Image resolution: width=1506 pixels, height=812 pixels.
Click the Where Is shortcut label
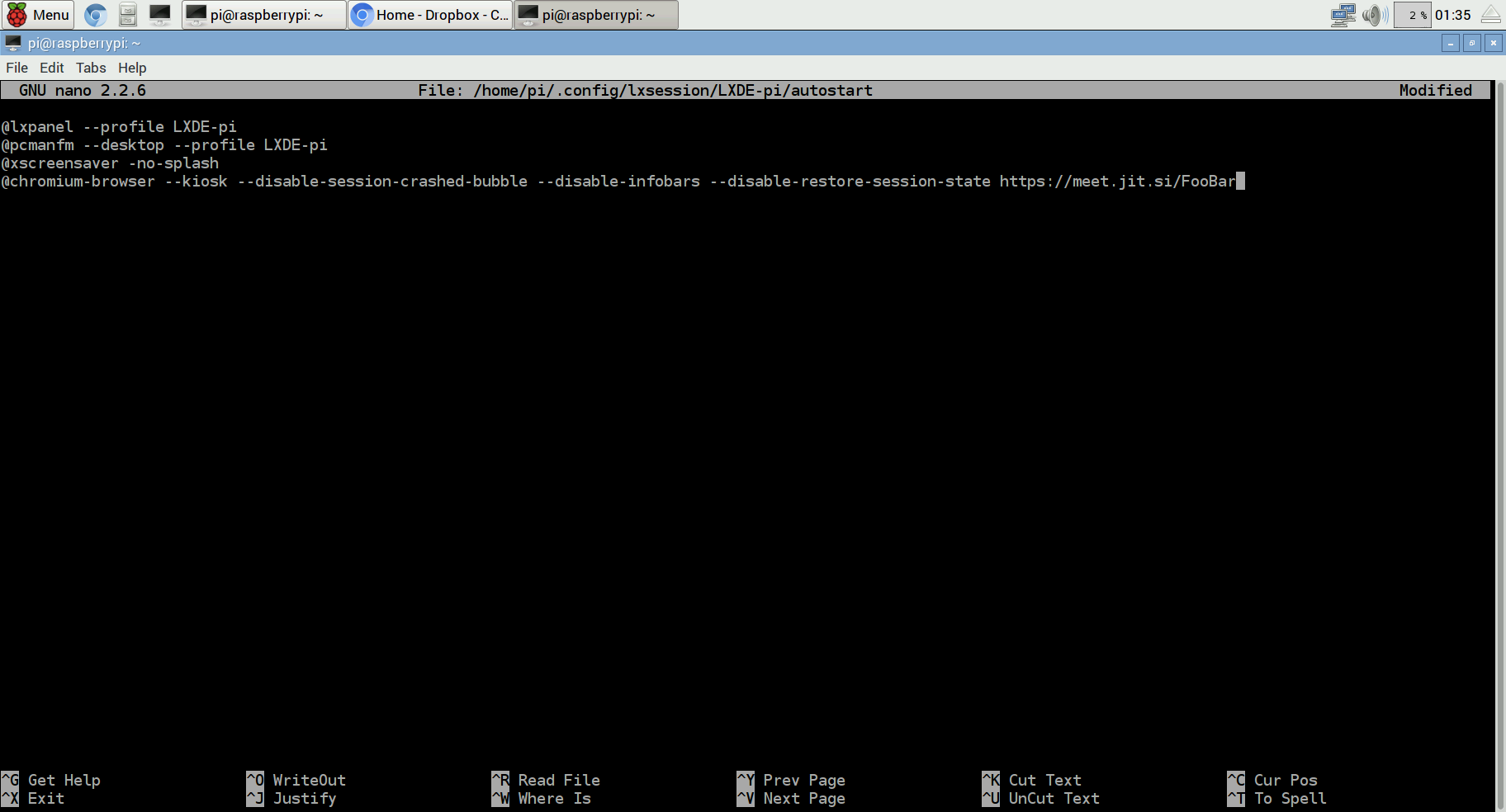point(554,799)
